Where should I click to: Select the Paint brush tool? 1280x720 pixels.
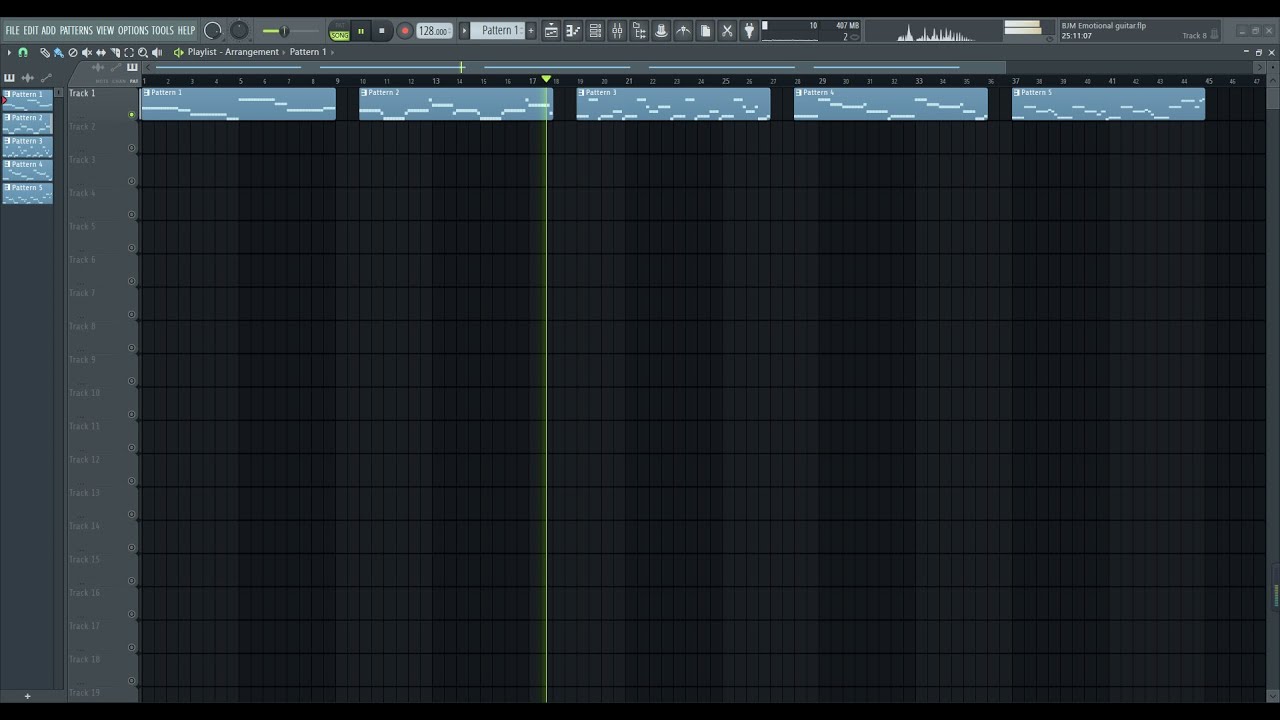coord(58,52)
